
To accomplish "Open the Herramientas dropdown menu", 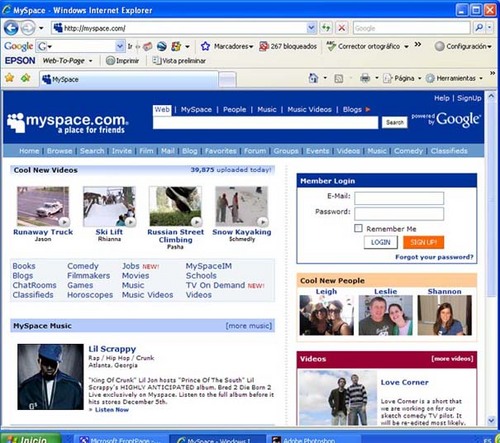I will pos(455,78).
